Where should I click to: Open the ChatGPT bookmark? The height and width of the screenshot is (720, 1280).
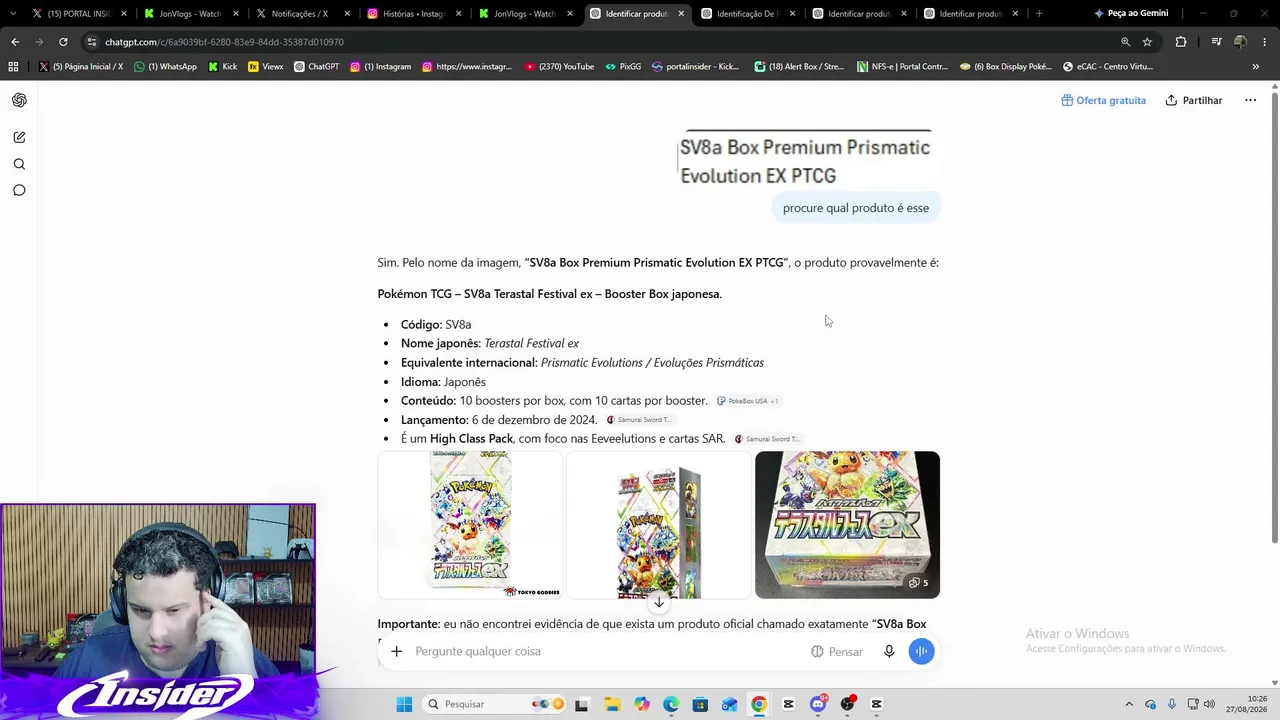[x=316, y=66]
